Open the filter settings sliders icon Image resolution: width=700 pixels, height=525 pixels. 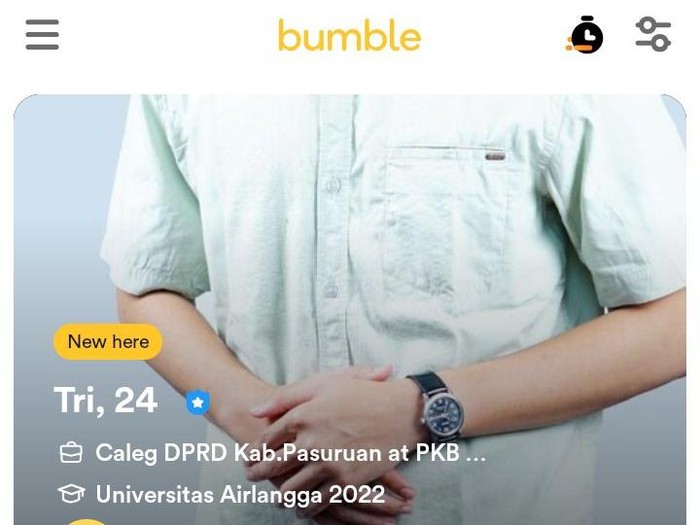point(653,34)
